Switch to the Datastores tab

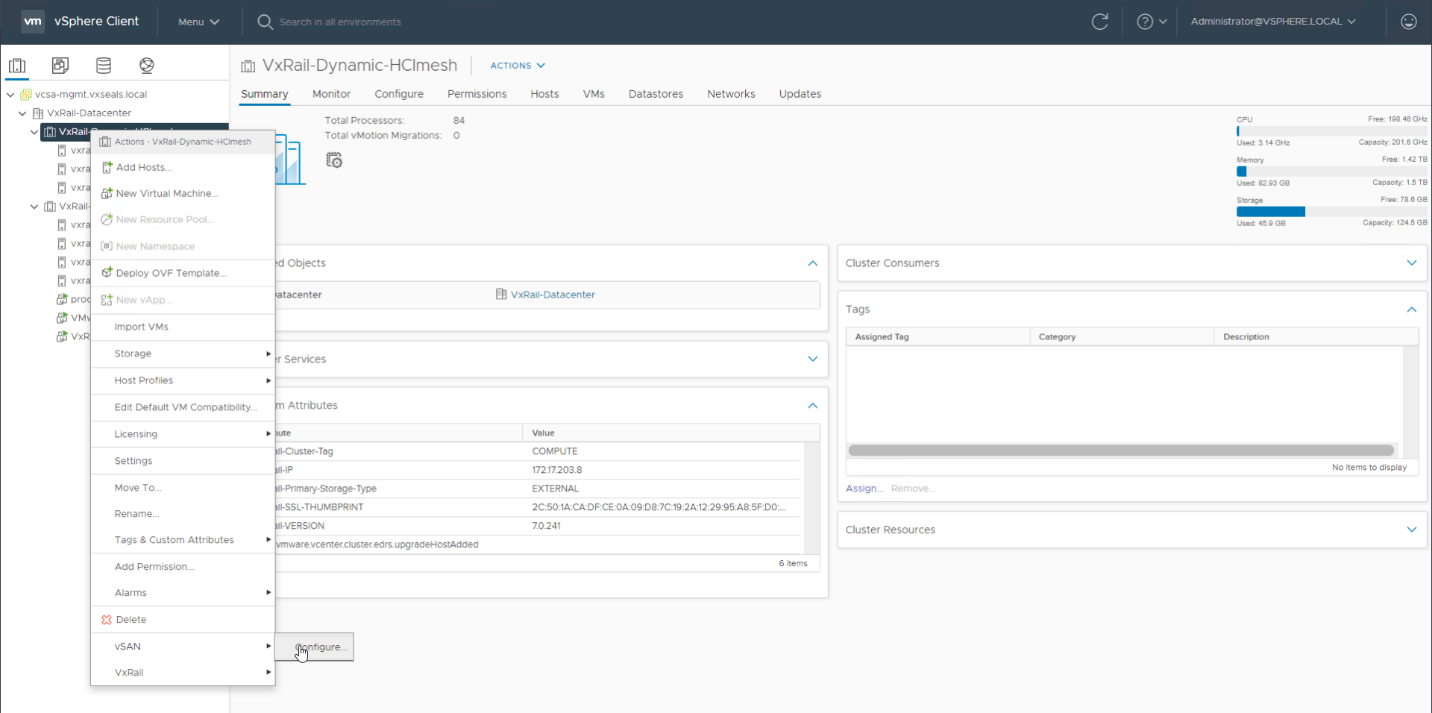pos(655,94)
